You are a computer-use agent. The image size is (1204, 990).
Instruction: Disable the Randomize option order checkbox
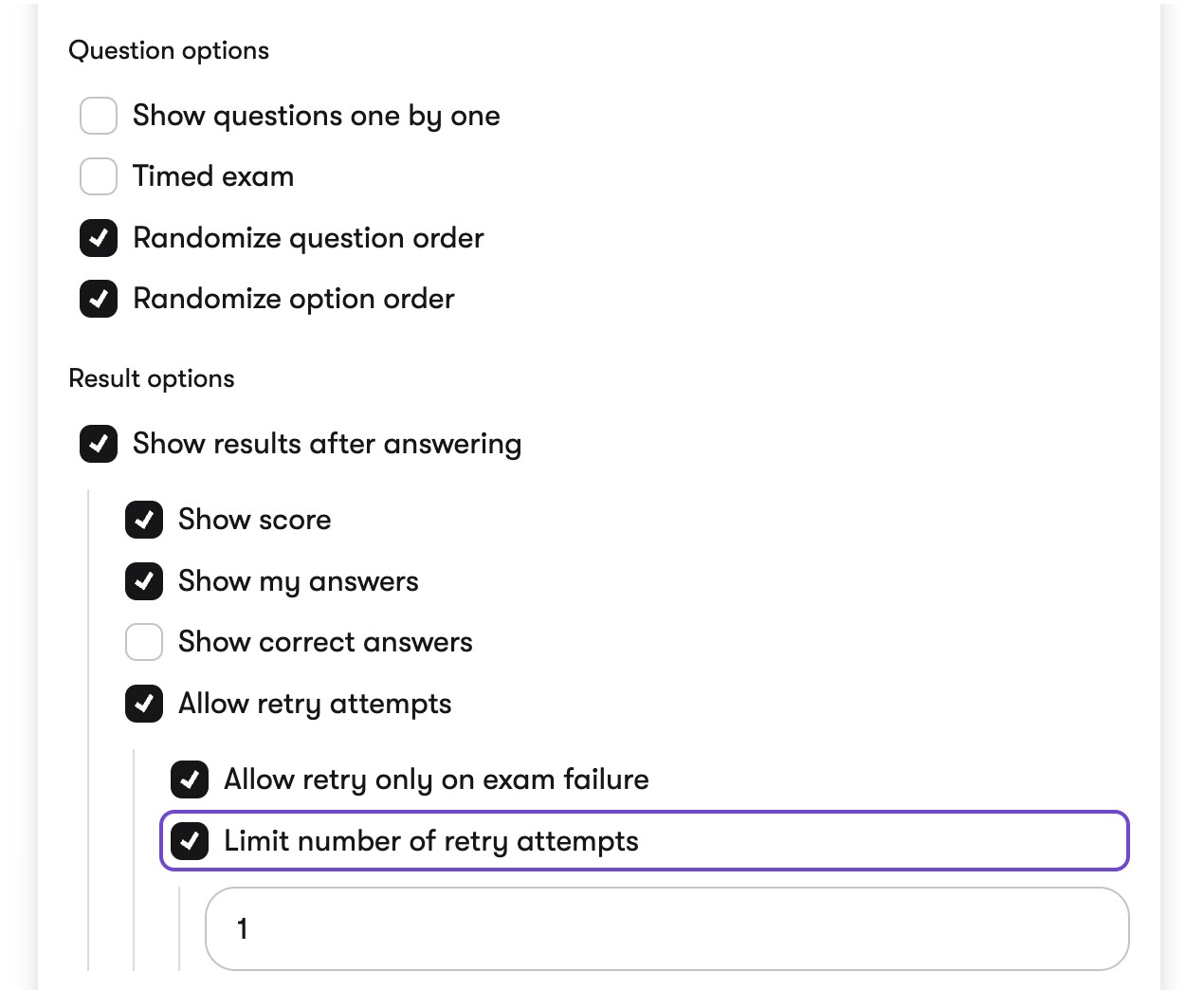point(99,299)
